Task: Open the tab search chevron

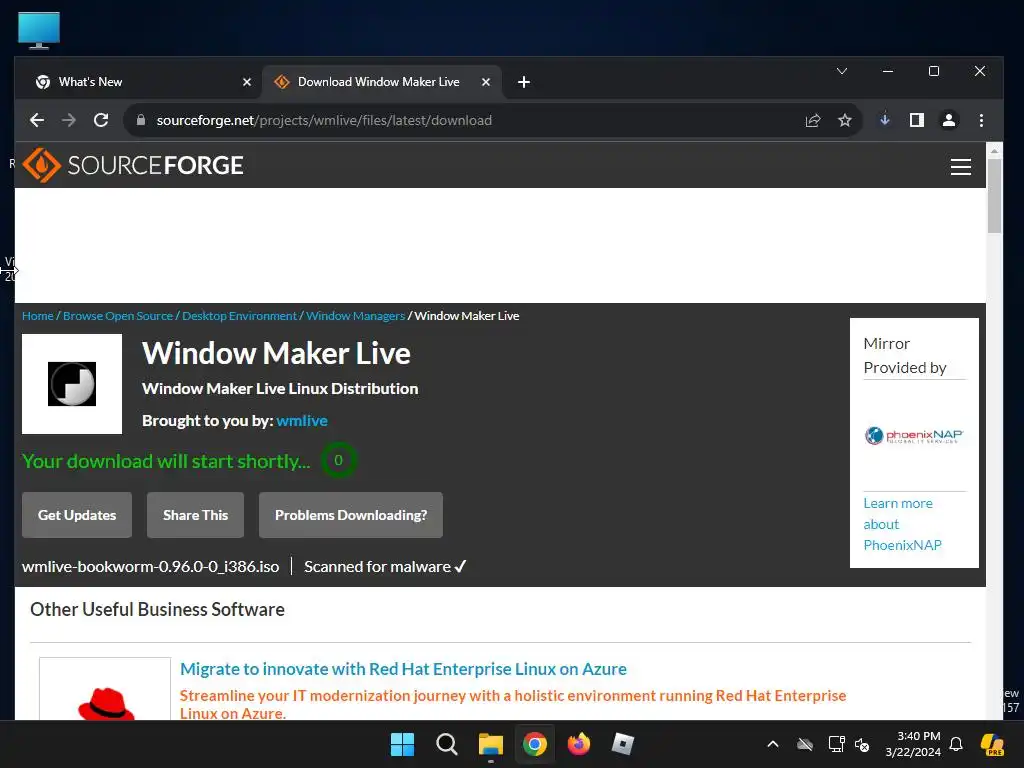Action: (842, 71)
